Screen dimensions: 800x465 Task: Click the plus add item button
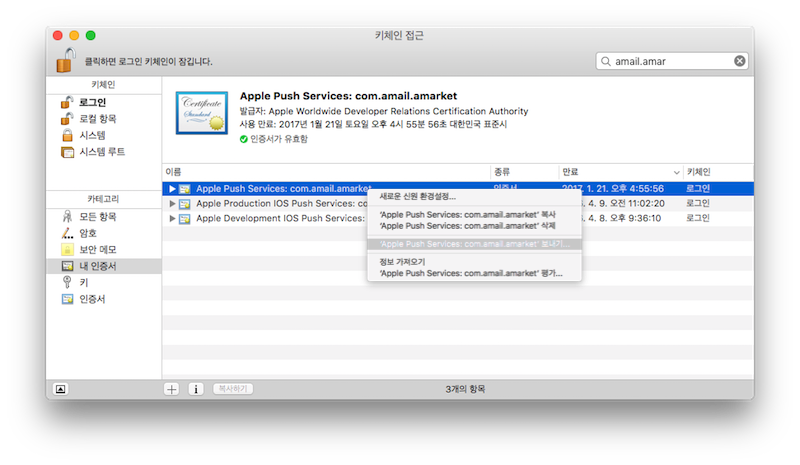(171, 389)
